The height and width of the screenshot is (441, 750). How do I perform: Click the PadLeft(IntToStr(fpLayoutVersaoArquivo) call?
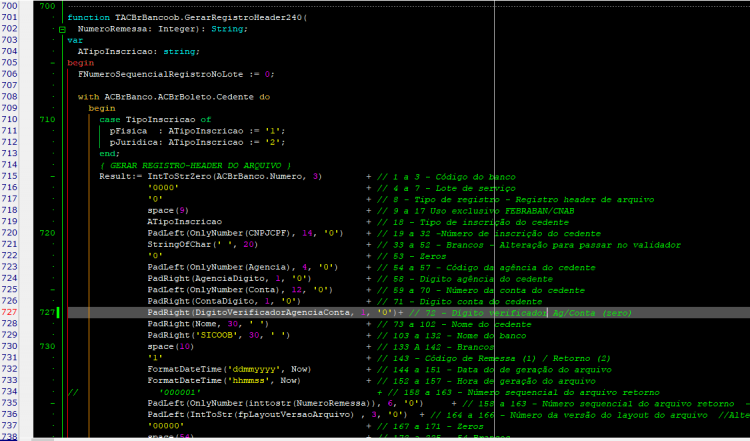(251, 415)
